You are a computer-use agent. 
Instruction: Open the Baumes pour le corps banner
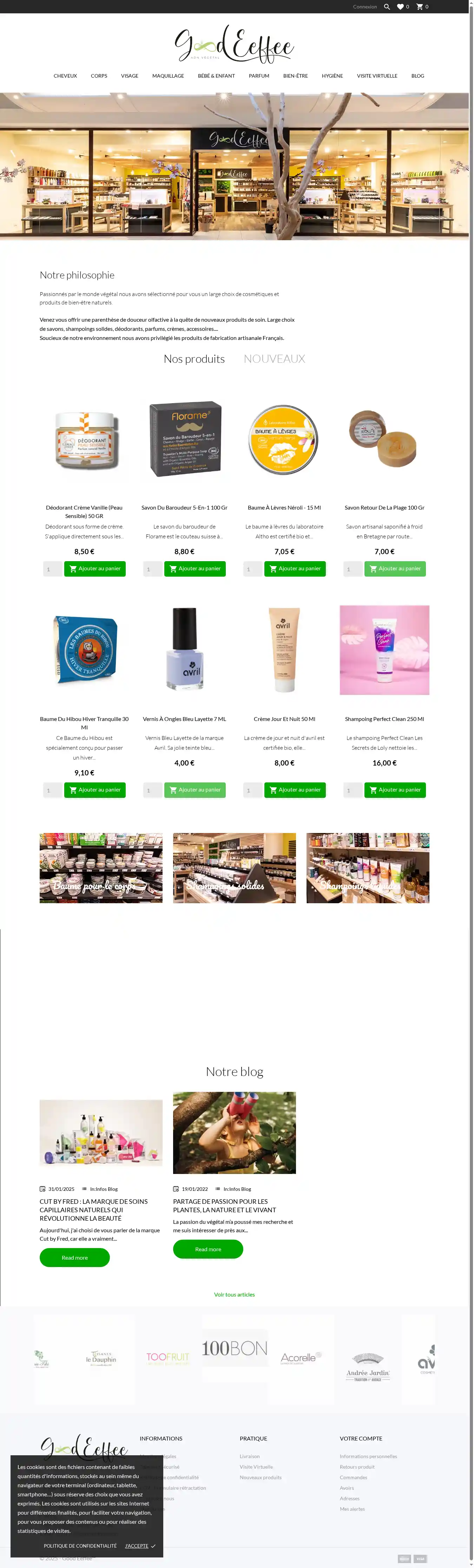101,868
